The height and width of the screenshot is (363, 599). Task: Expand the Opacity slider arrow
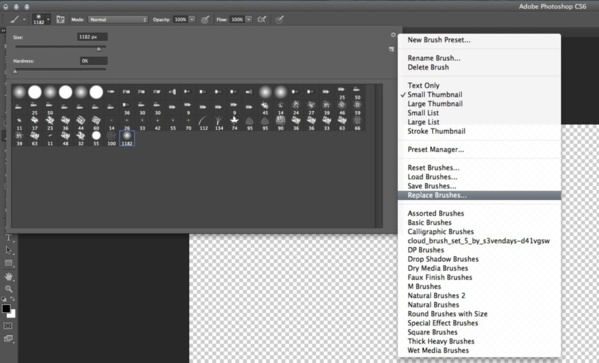[192, 19]
